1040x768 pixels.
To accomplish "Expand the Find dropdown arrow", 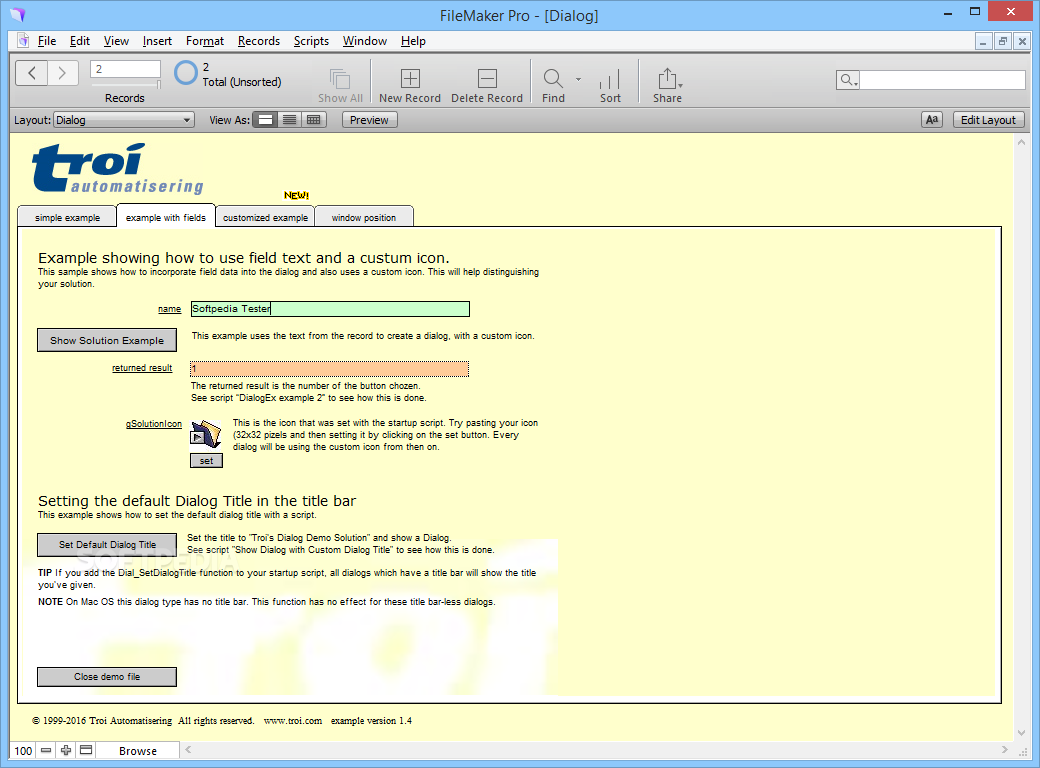I will tap(578, 79).
